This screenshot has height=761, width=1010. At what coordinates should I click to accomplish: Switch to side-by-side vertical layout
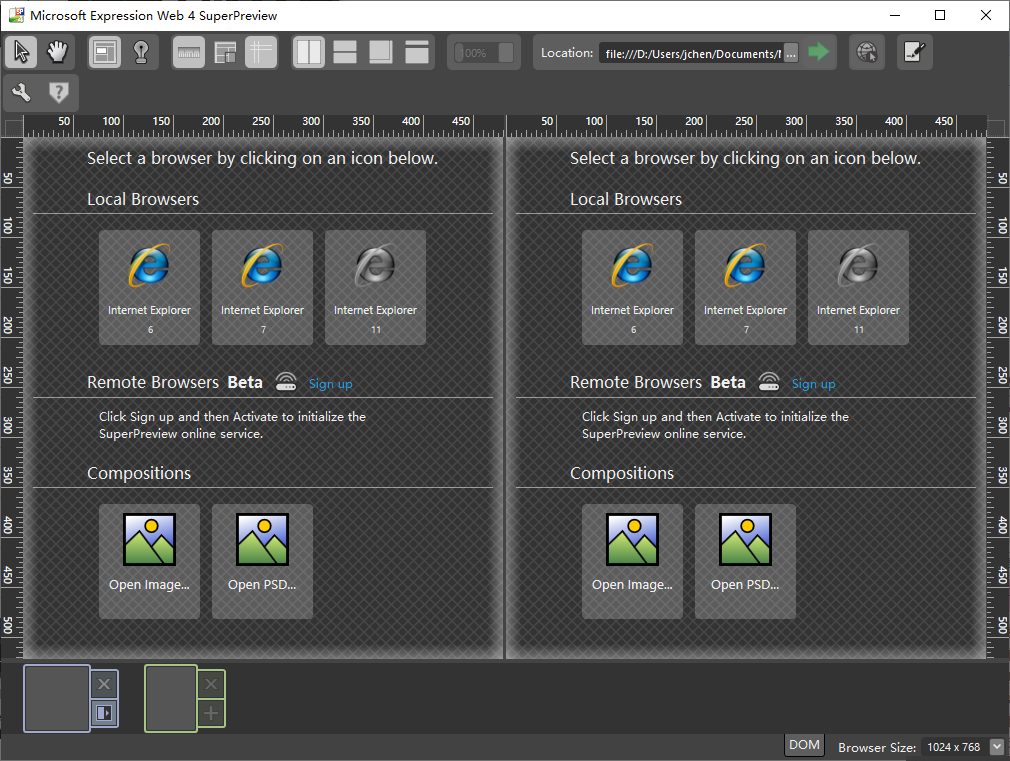click(x=309, y=52)
